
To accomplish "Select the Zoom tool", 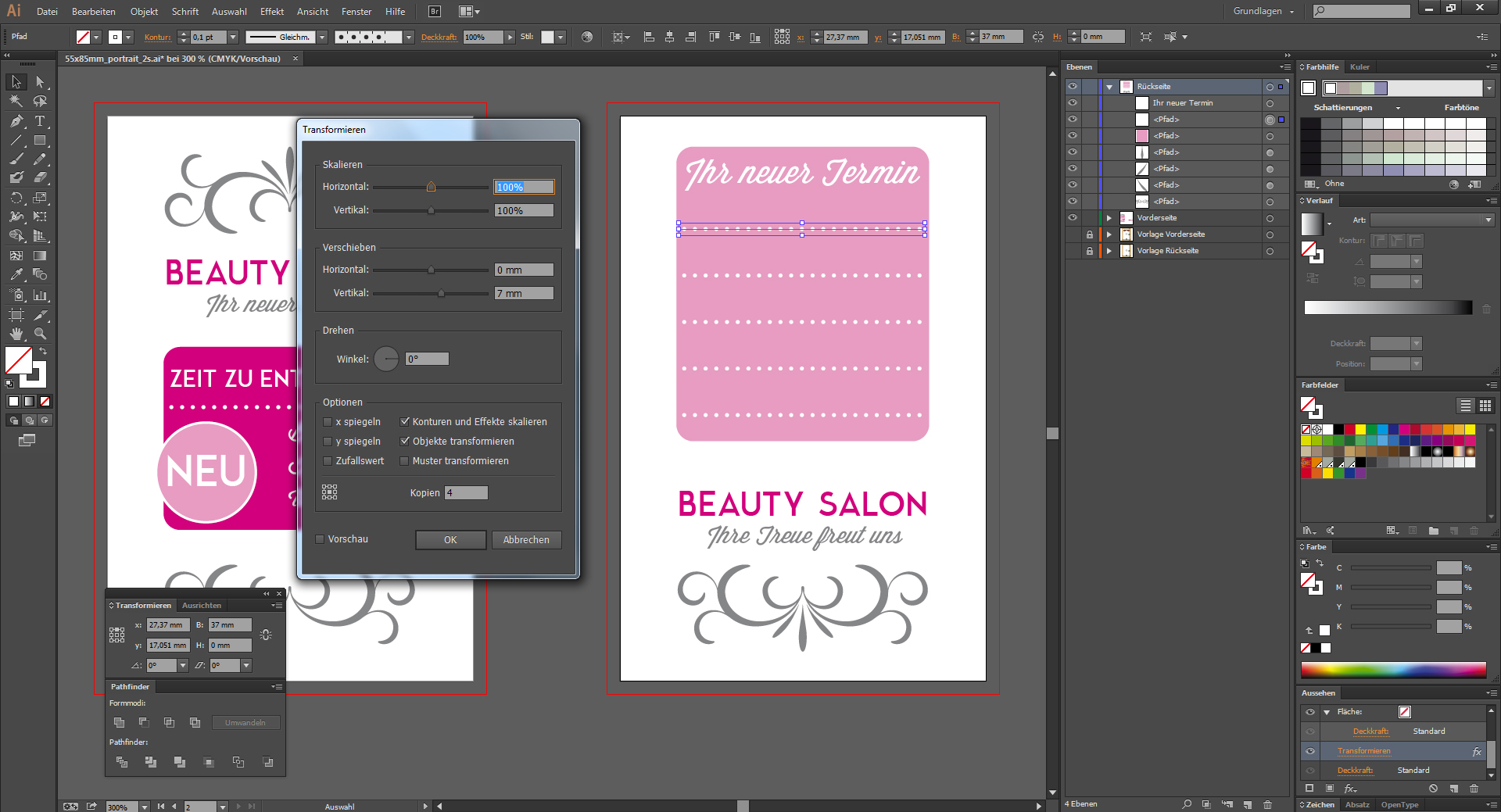I will [40, 334].
